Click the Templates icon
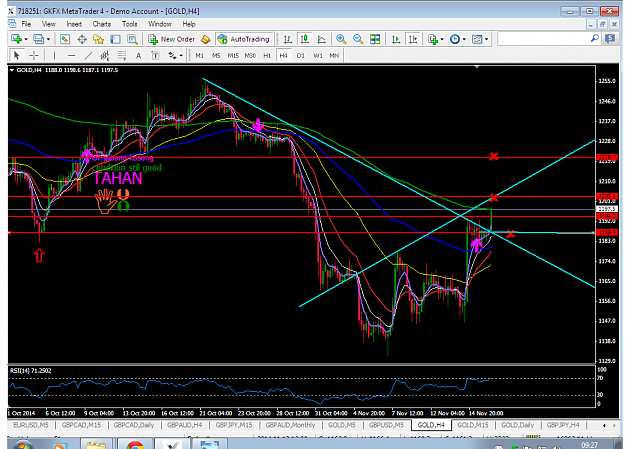Screen dimensions: 625x449 pos(477,39)
